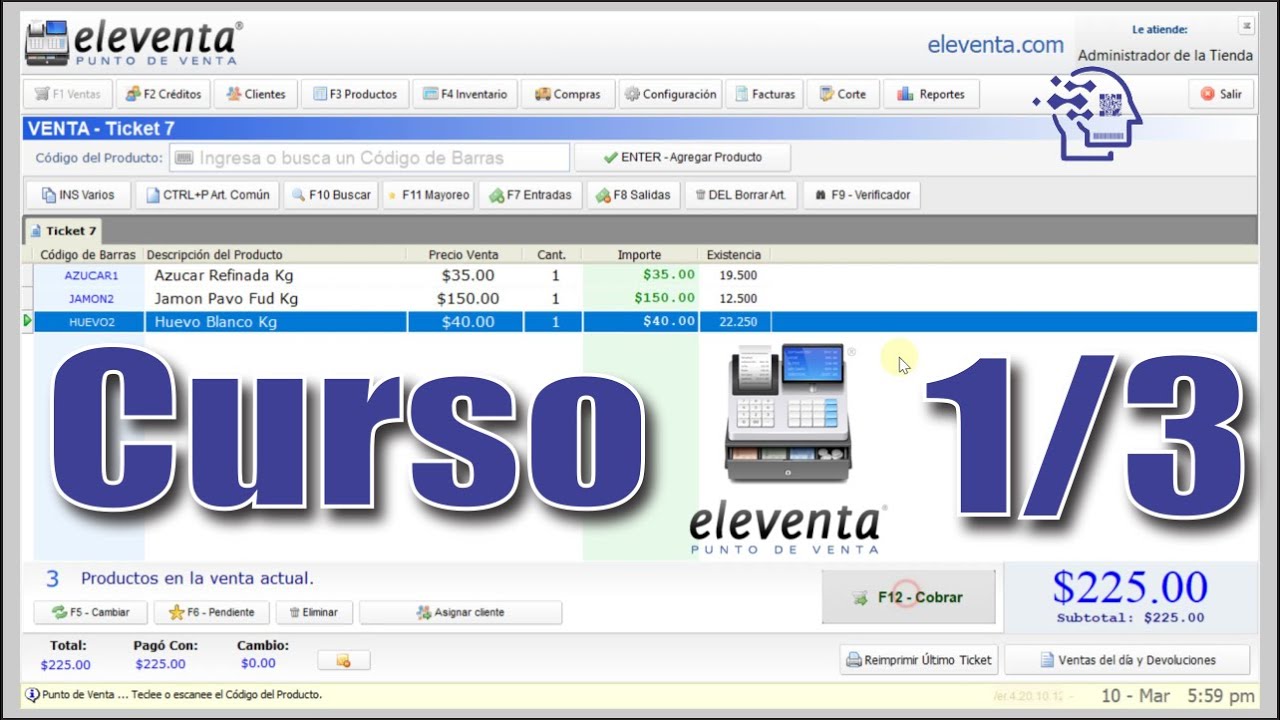1280x720 pixels.
Task: Click the 12.500 existencia value
Action: click(x=738, y=298)
